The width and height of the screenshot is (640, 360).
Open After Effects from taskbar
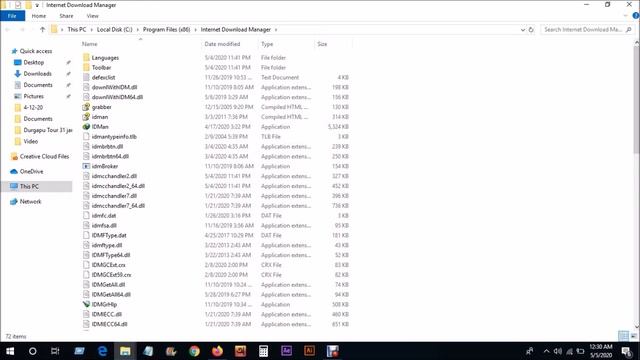(x=287, y=351)
